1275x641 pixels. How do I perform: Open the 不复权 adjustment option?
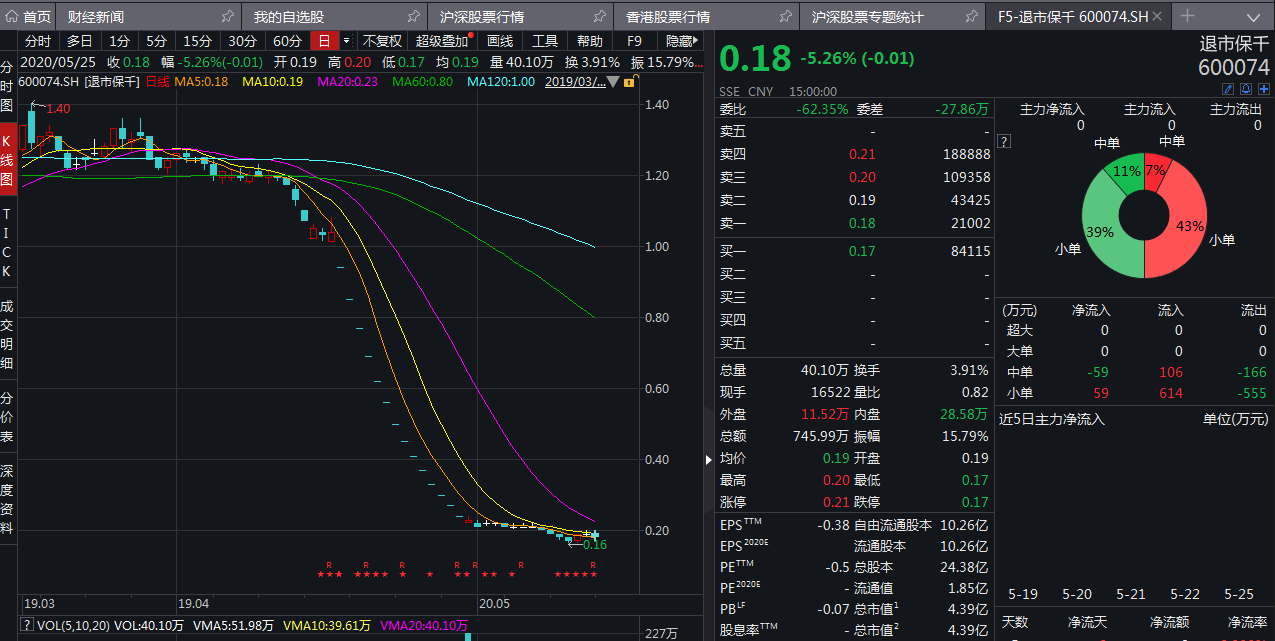(381, 41)
